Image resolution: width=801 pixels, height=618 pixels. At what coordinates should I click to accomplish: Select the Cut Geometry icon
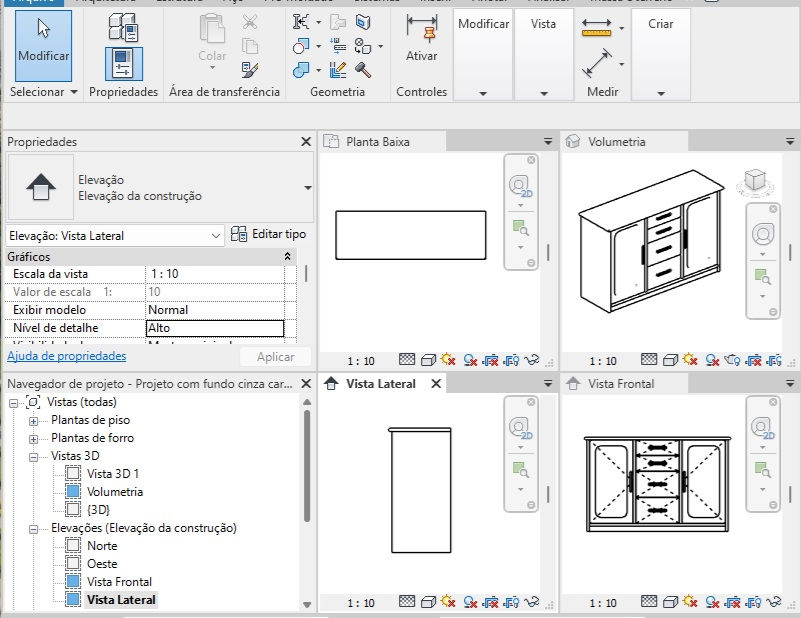click(x=301, y=46)
